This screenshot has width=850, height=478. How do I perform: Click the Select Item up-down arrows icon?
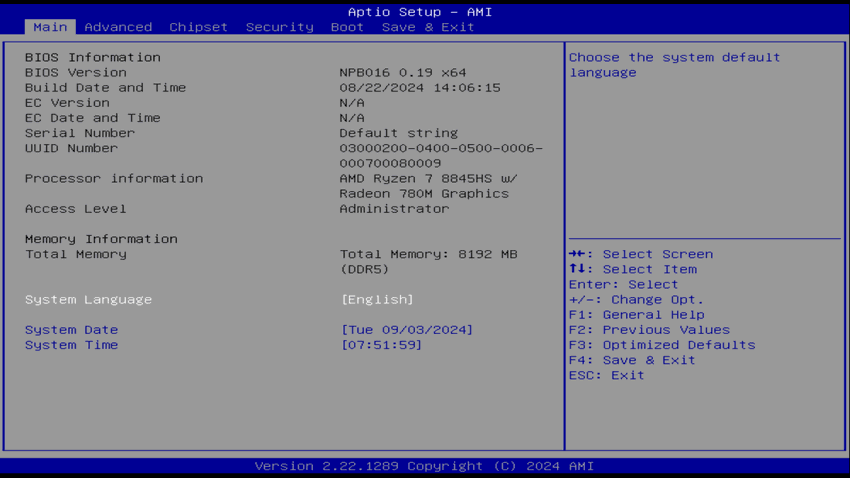(577, 269)
